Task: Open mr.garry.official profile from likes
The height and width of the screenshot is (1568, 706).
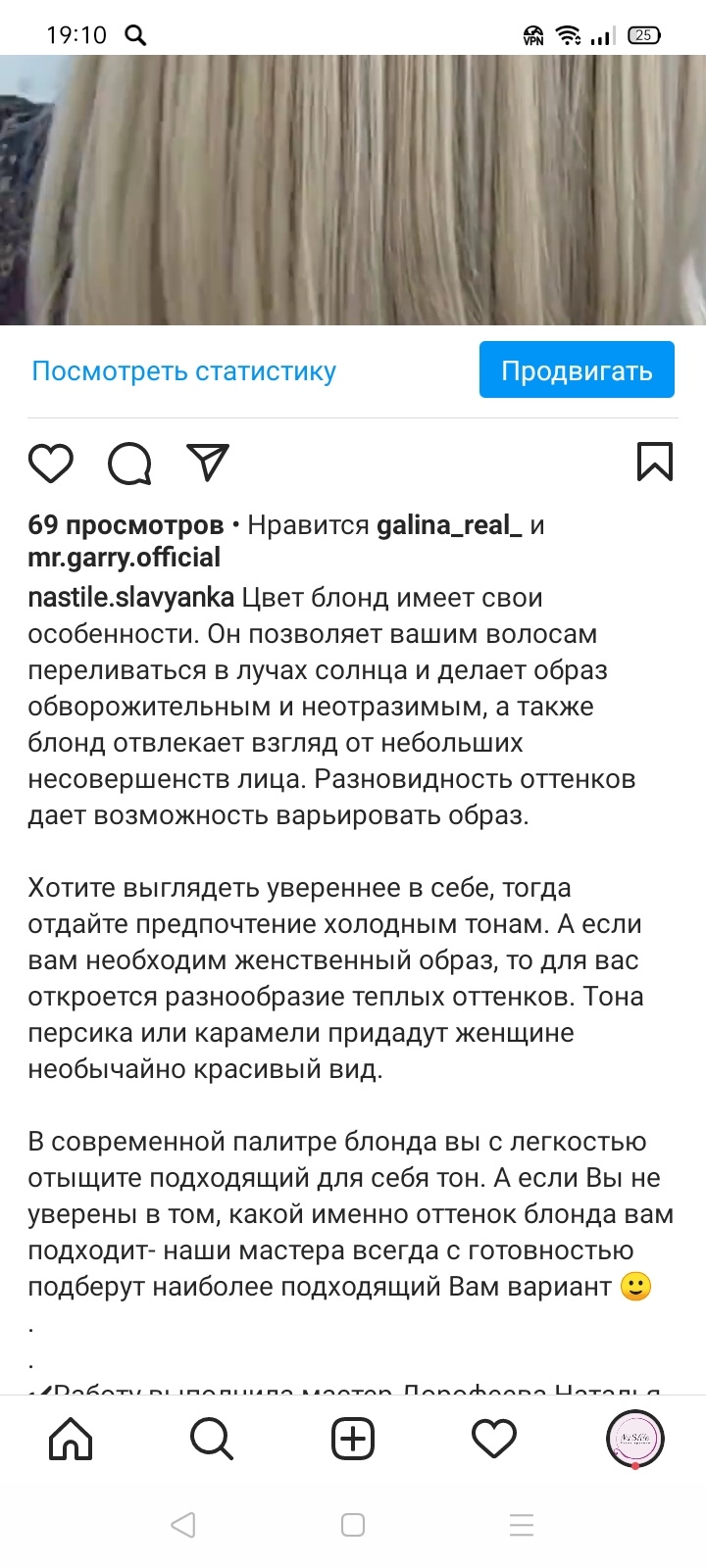Action: pos(125,558)
